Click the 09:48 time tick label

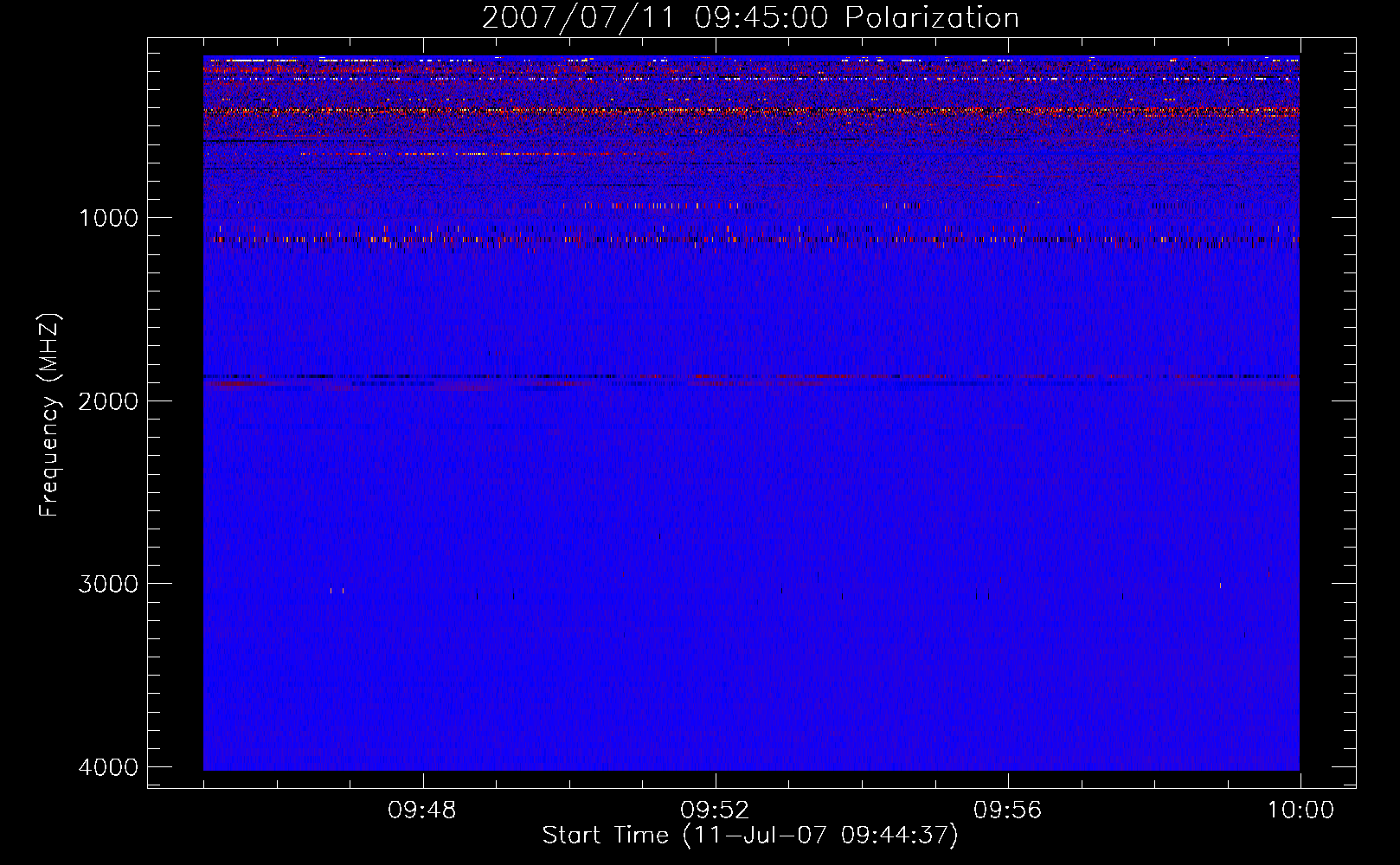coord(422,811)
